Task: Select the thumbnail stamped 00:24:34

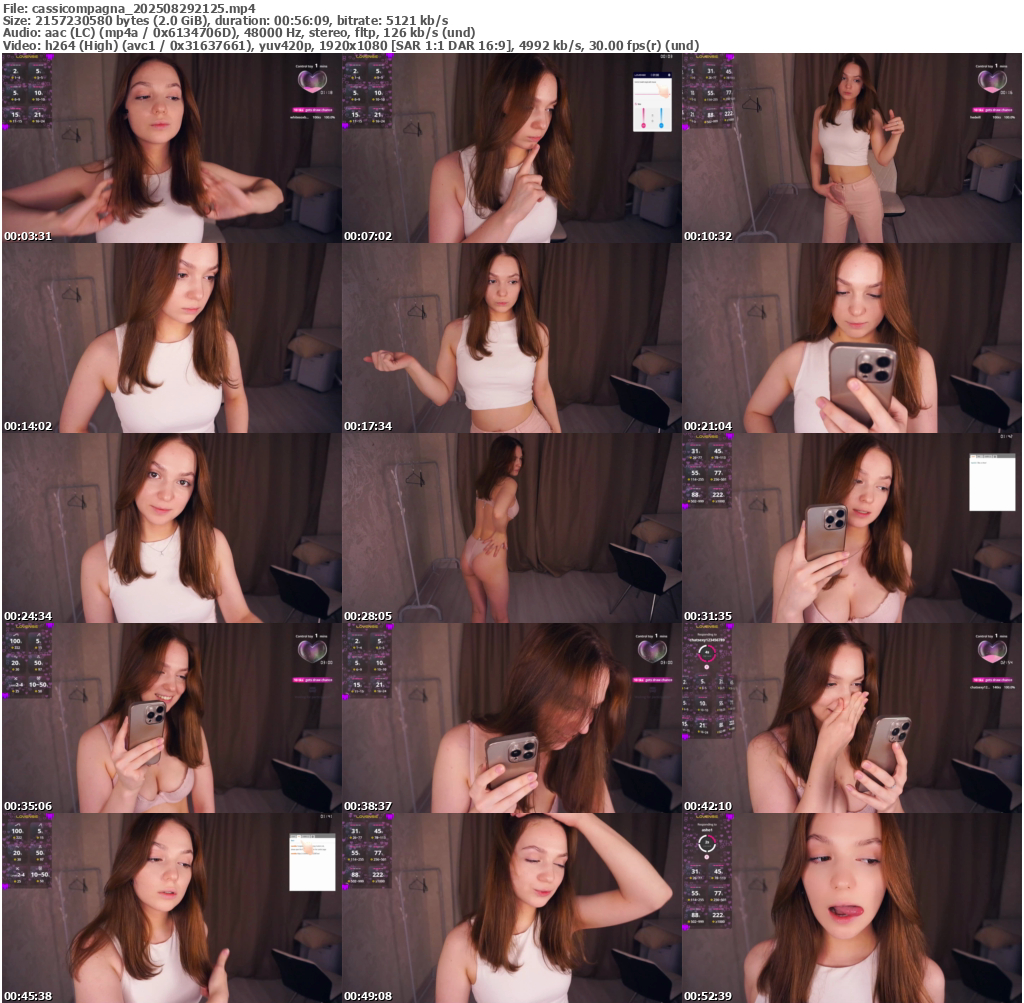Action: point(171,528)
